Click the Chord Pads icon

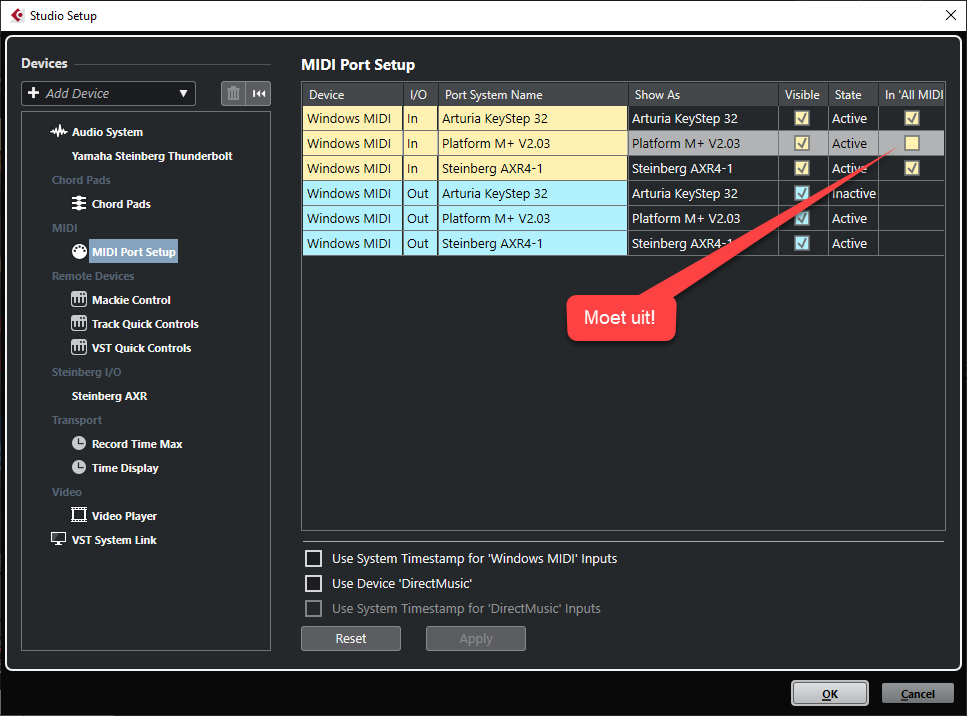pyautogui.click(x=79, y=204)
